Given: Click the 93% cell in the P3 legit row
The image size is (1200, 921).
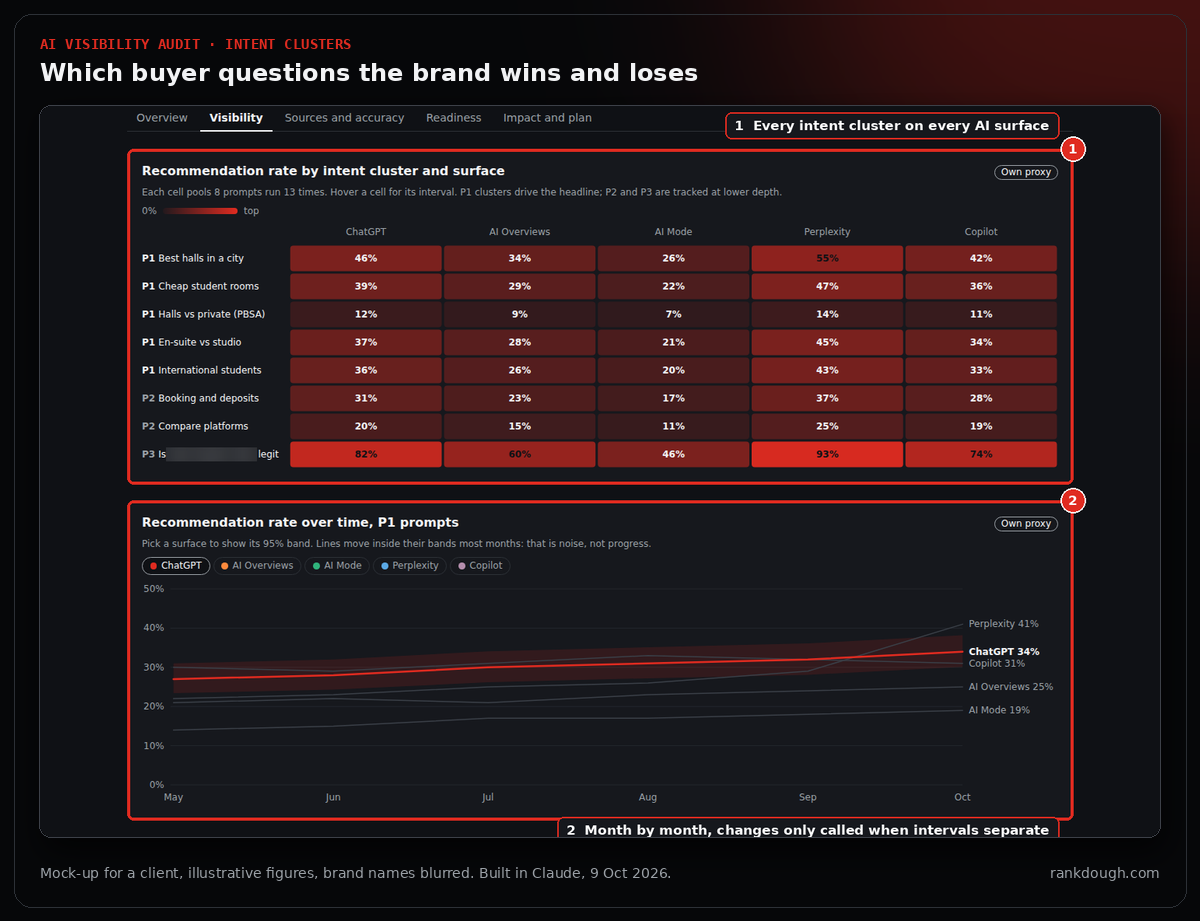Looking at the screenshot, I should pos(827,454).
